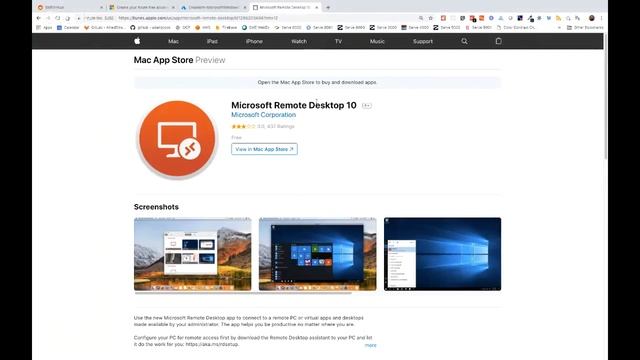The image size is (640, 360).
Task: Expand the description with the more link
Action: coord(371,345)
